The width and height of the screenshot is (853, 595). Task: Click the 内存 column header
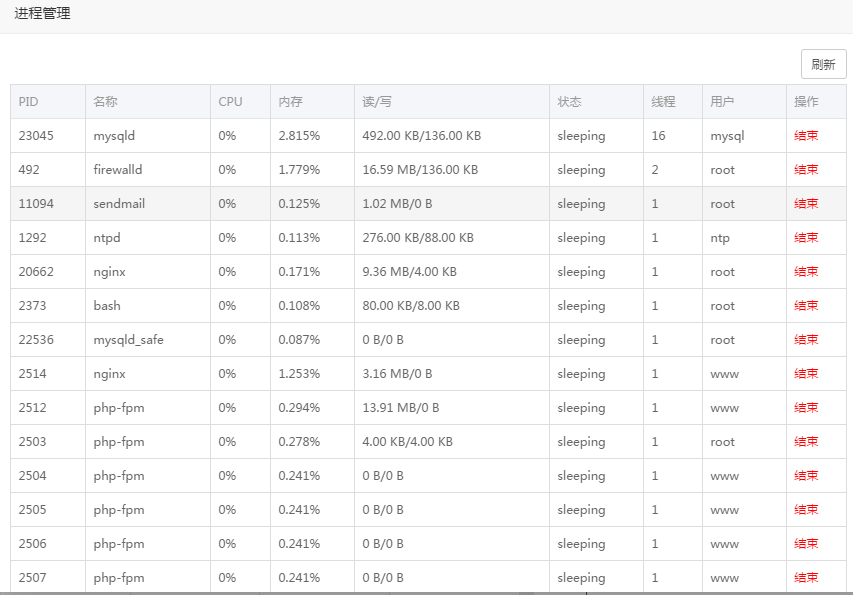click(x=290, y=102)
